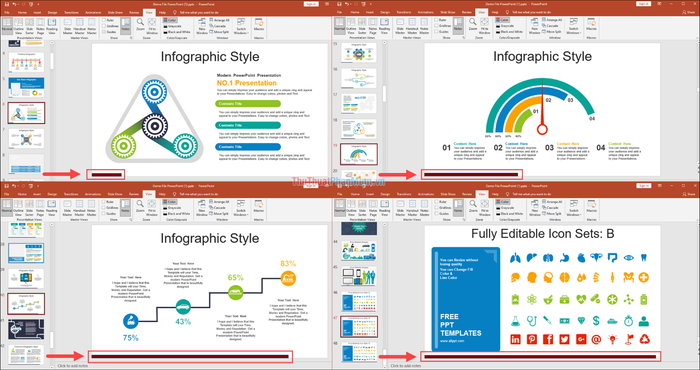This screenshot has height=370, width=700.
Task: Open Show group dialog launcher, bottom-right window
Action: (x=464, y=220)
